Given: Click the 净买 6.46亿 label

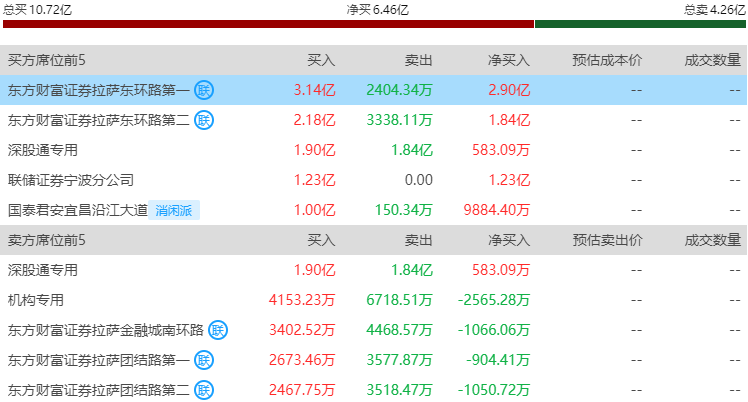Looking at the screenshot, I should point(377,10).
